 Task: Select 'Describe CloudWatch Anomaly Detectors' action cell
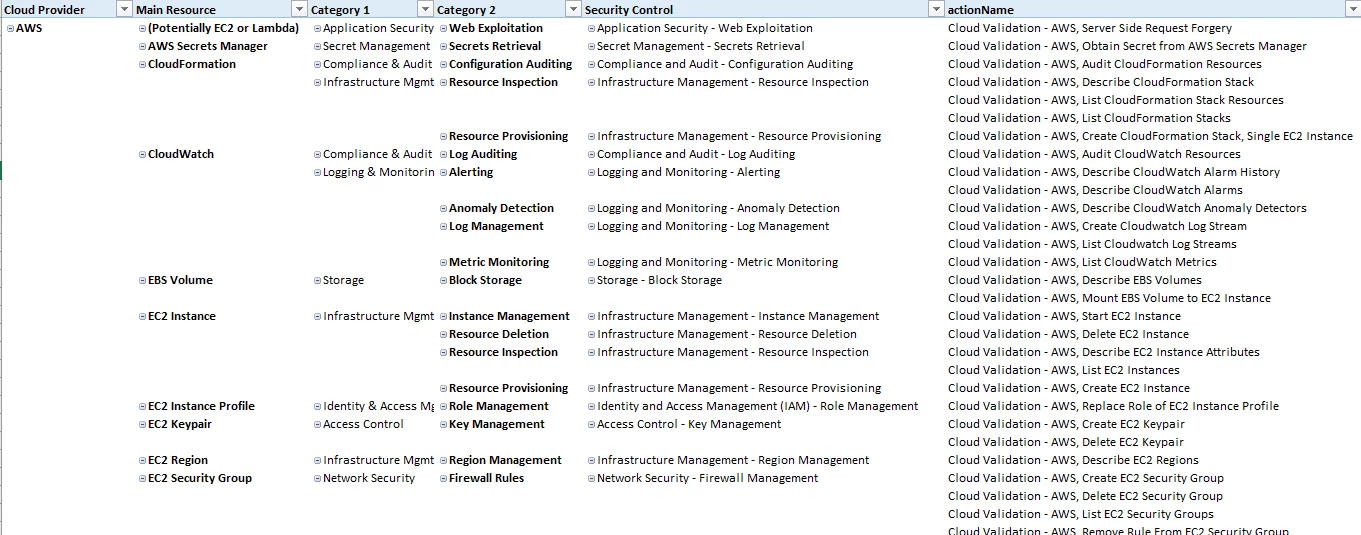coord(1127,208)
